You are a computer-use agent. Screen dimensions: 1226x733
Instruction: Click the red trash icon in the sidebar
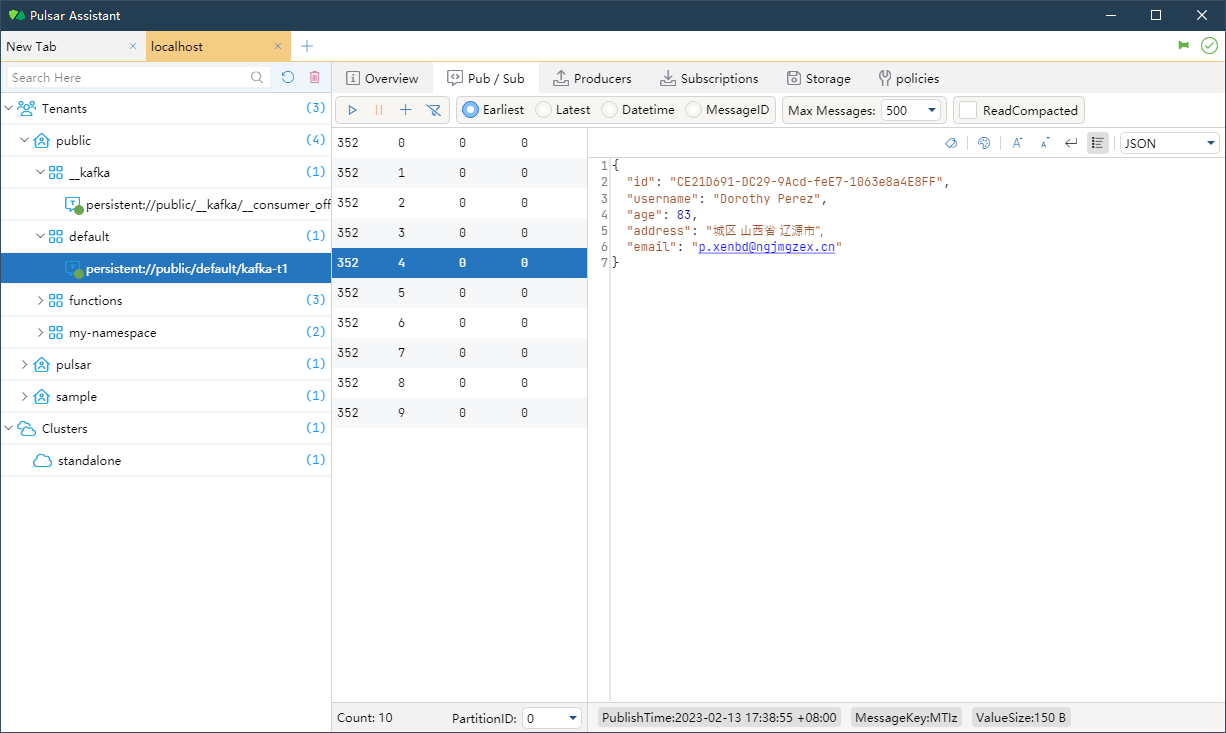(x=314, y=77)
